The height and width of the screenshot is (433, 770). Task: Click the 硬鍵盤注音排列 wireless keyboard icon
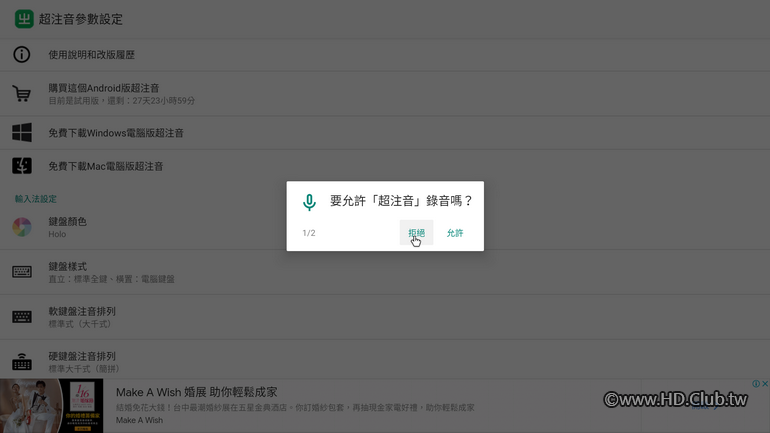point(22,361)
